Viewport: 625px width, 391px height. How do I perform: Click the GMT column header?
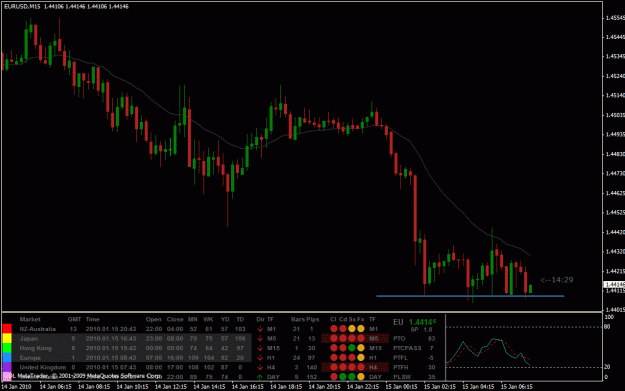pyautogui.click(x=74, y=319)
